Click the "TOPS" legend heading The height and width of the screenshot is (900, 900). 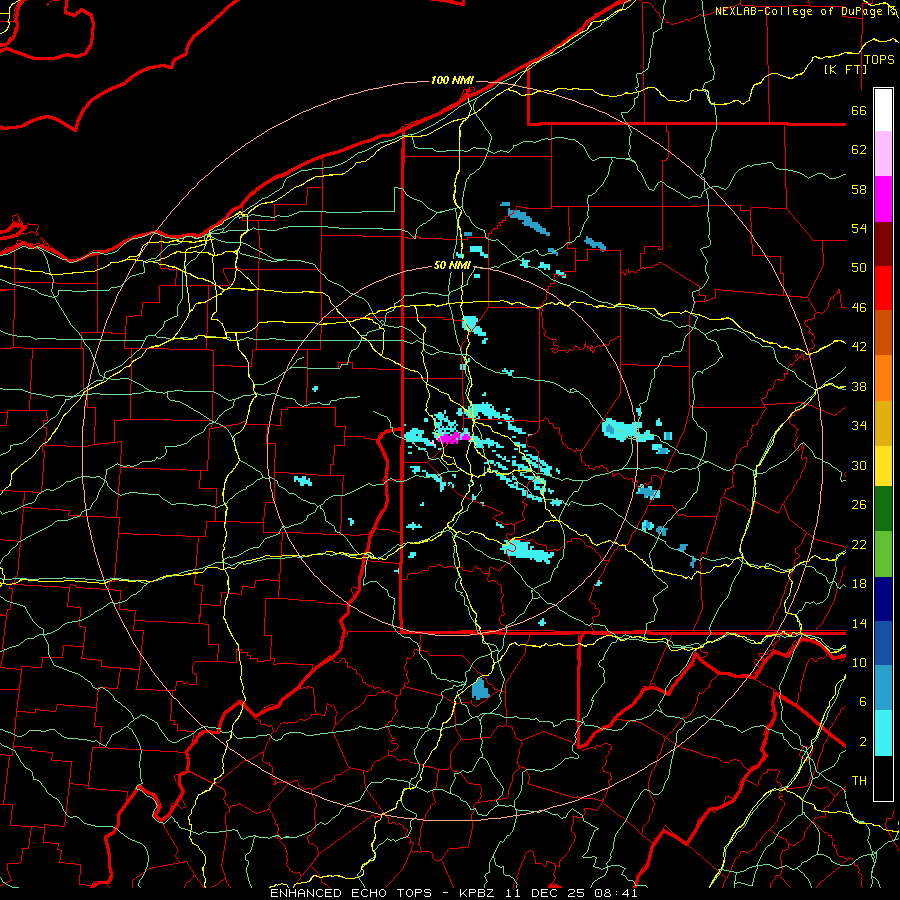[x=879, y=60]
